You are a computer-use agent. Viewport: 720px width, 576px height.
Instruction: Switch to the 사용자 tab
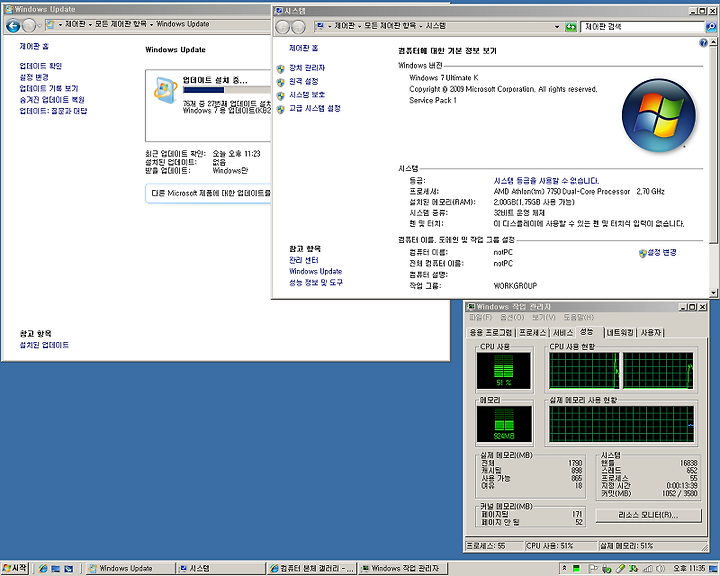pos(651,333)
